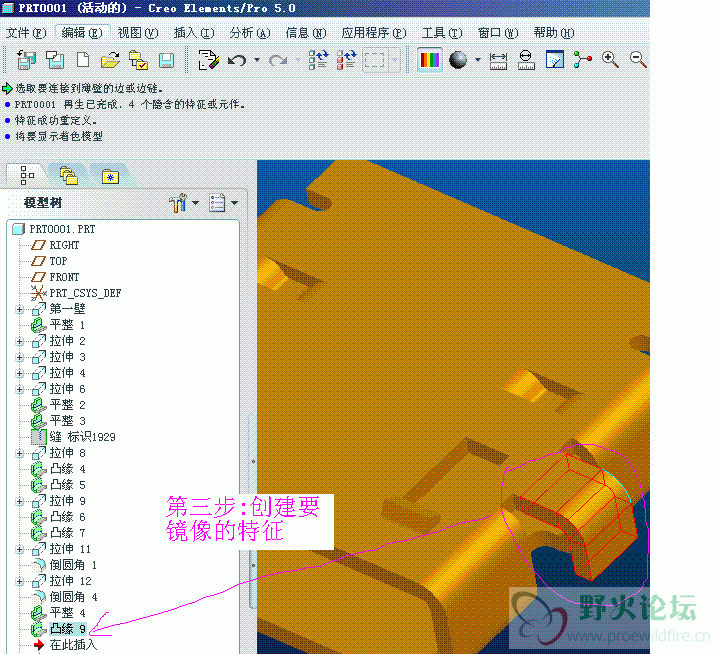
Task: Click the New file icon
Action: (x=83, y=60)
